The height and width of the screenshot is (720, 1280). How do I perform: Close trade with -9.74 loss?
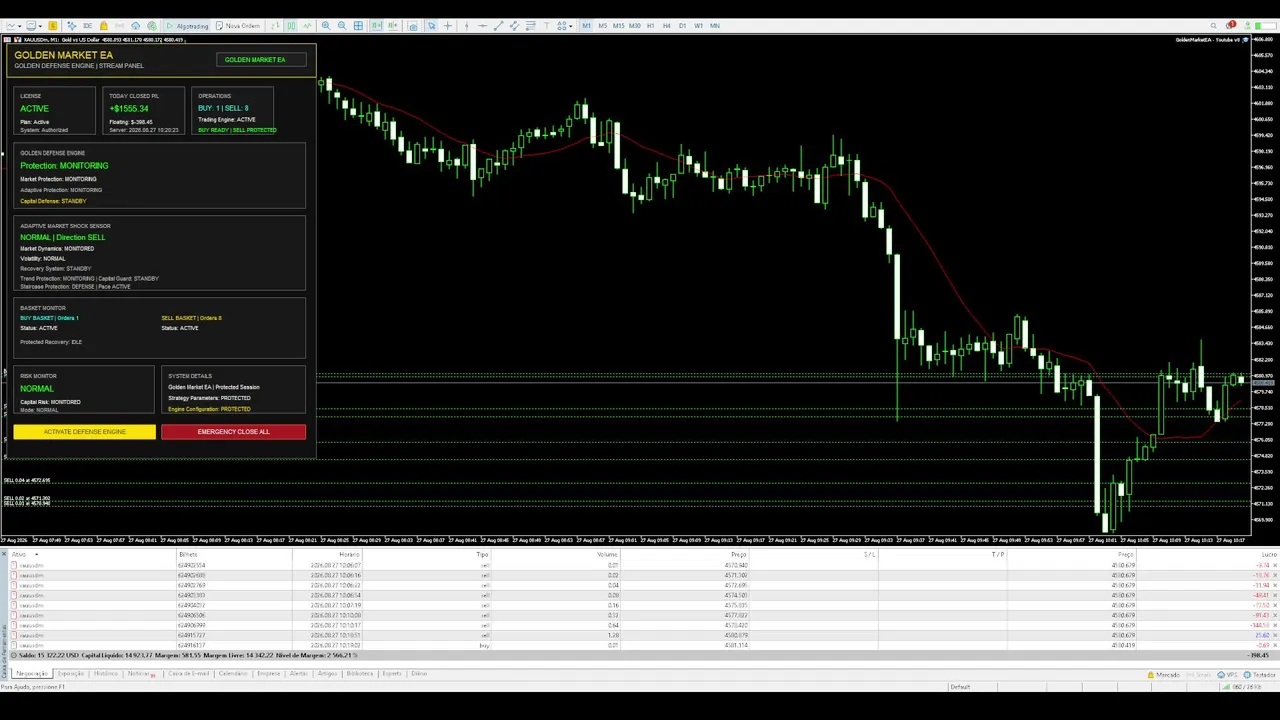coord(1274,565)
